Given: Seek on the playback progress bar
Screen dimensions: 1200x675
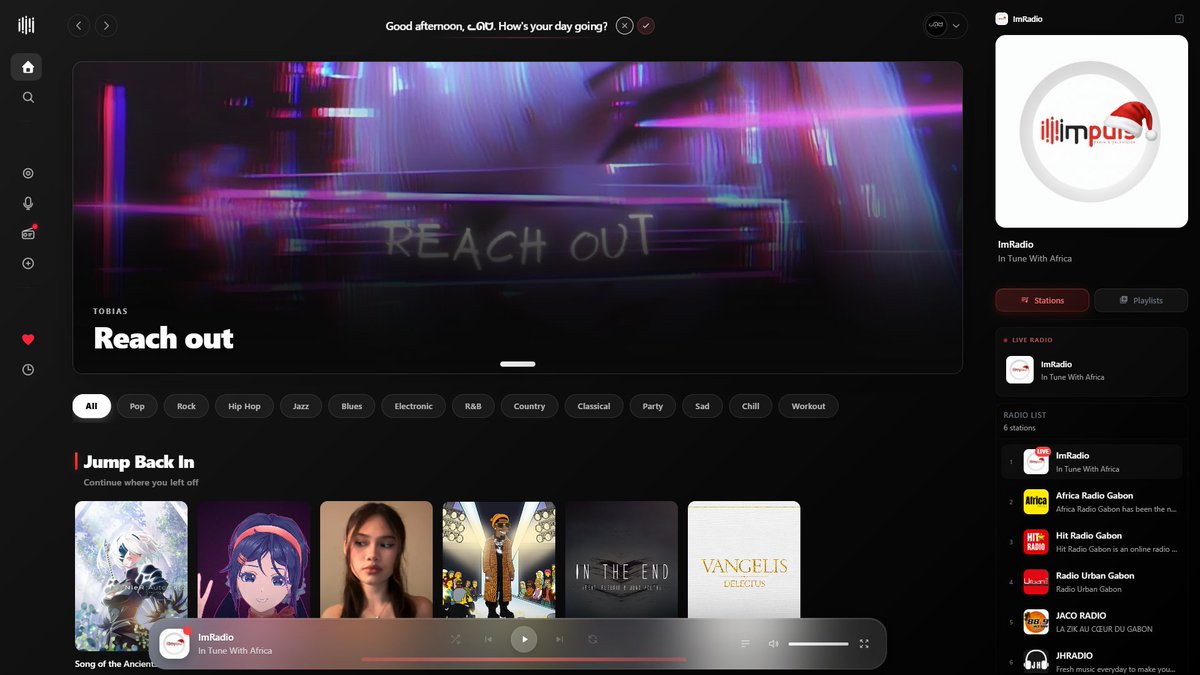Looking at the screenshot, I should [524, 660].
